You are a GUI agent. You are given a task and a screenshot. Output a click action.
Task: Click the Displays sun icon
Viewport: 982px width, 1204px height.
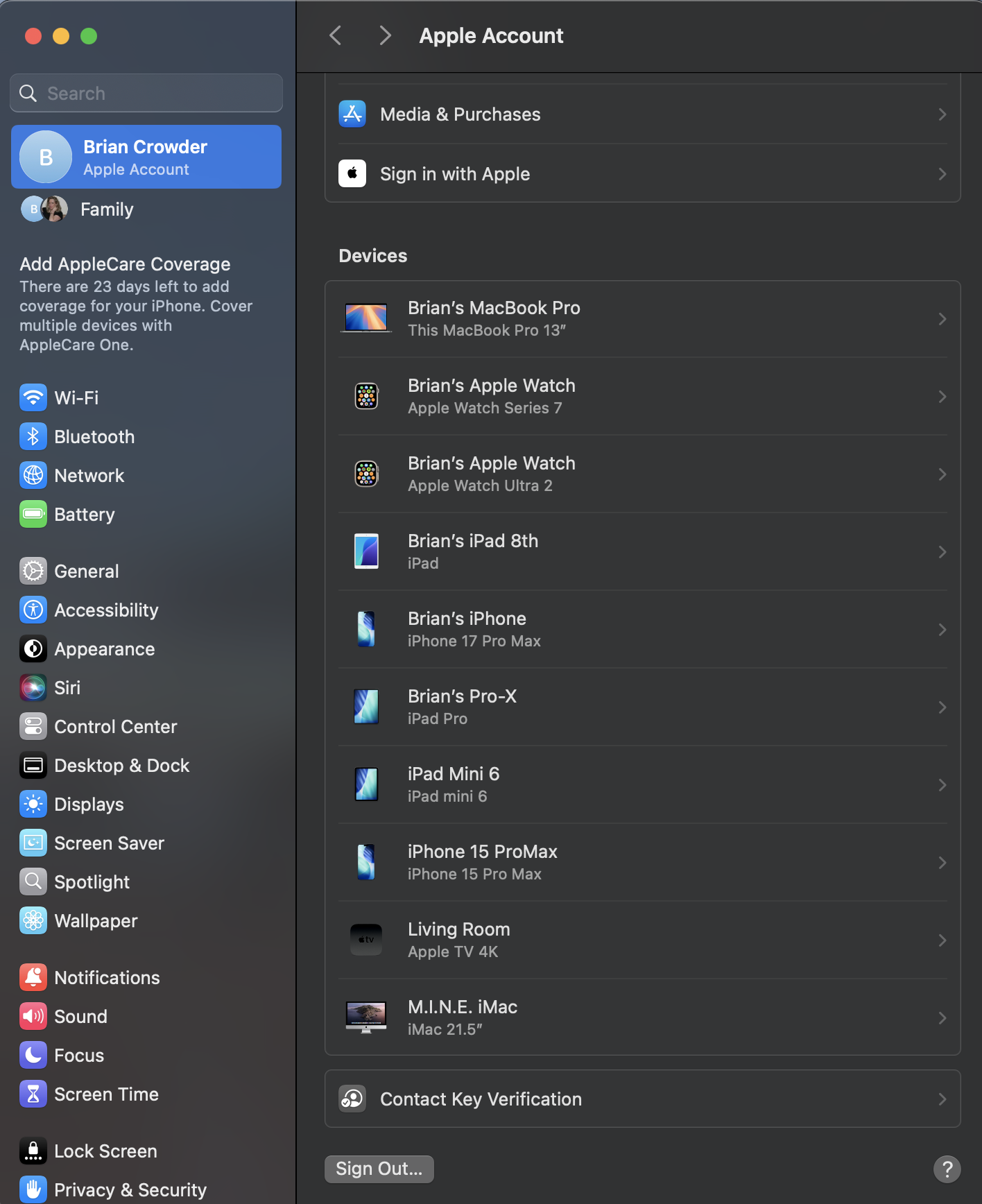coord(33,805)
